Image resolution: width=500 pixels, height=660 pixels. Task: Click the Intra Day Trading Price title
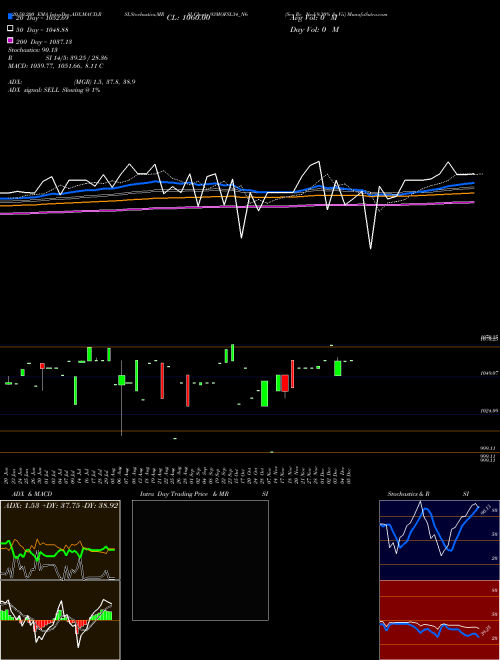[x=204, y=494]
